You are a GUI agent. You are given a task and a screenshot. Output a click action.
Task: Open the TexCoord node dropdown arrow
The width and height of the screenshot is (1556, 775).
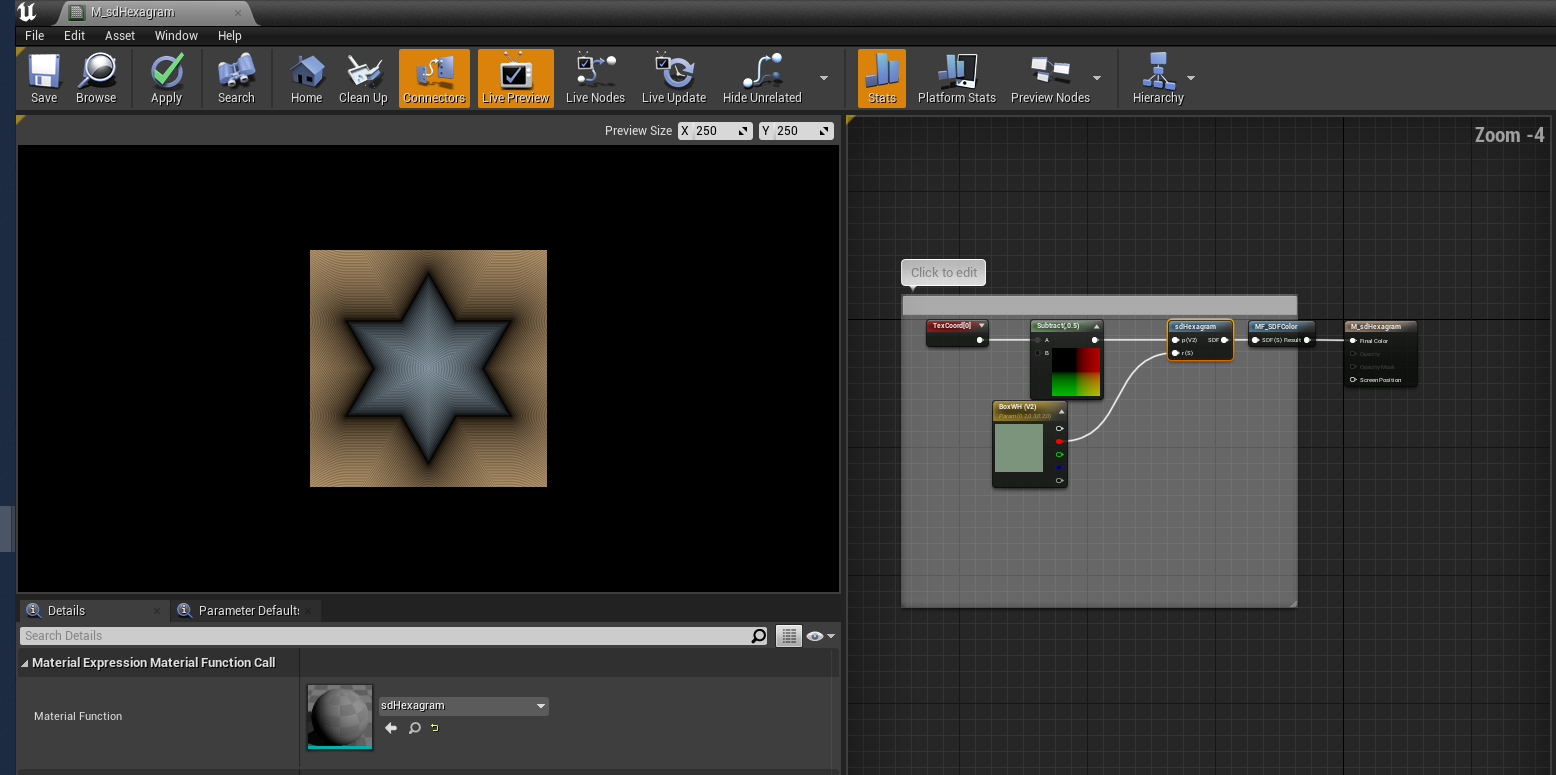pyautogui.click(x=981, y=324)
